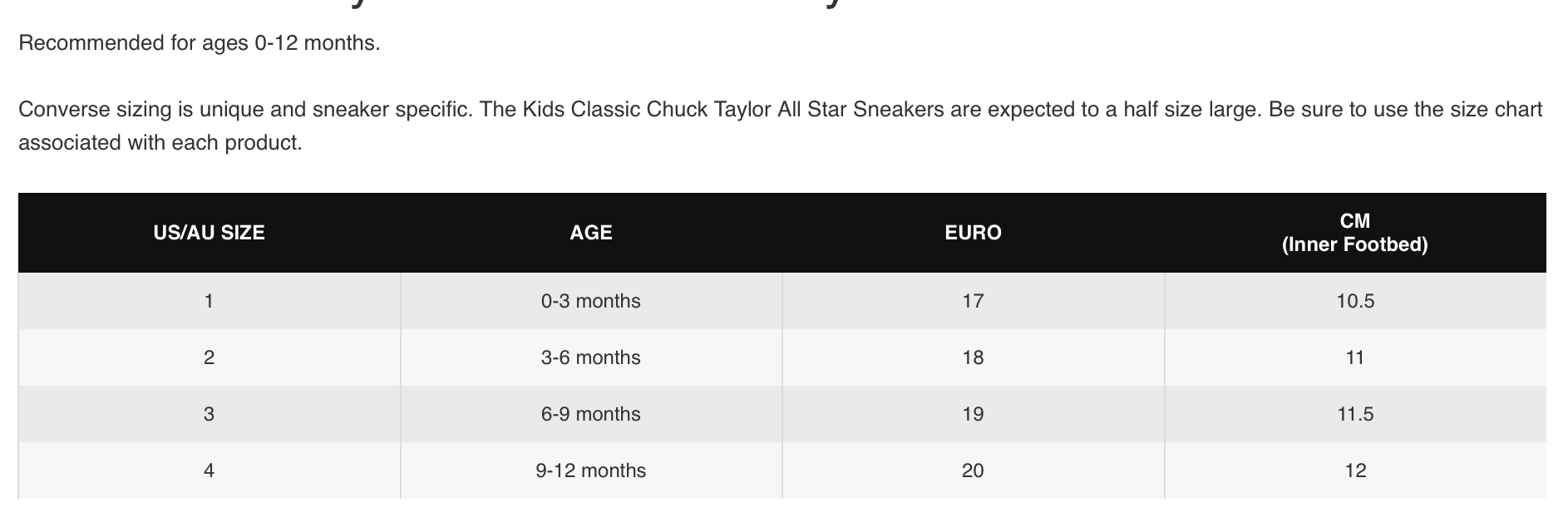Image resolution: width=1568 pixels, height=527 pixels.
Task: Select the 11.5 cm footbed cell
Action: [1354, 414]
